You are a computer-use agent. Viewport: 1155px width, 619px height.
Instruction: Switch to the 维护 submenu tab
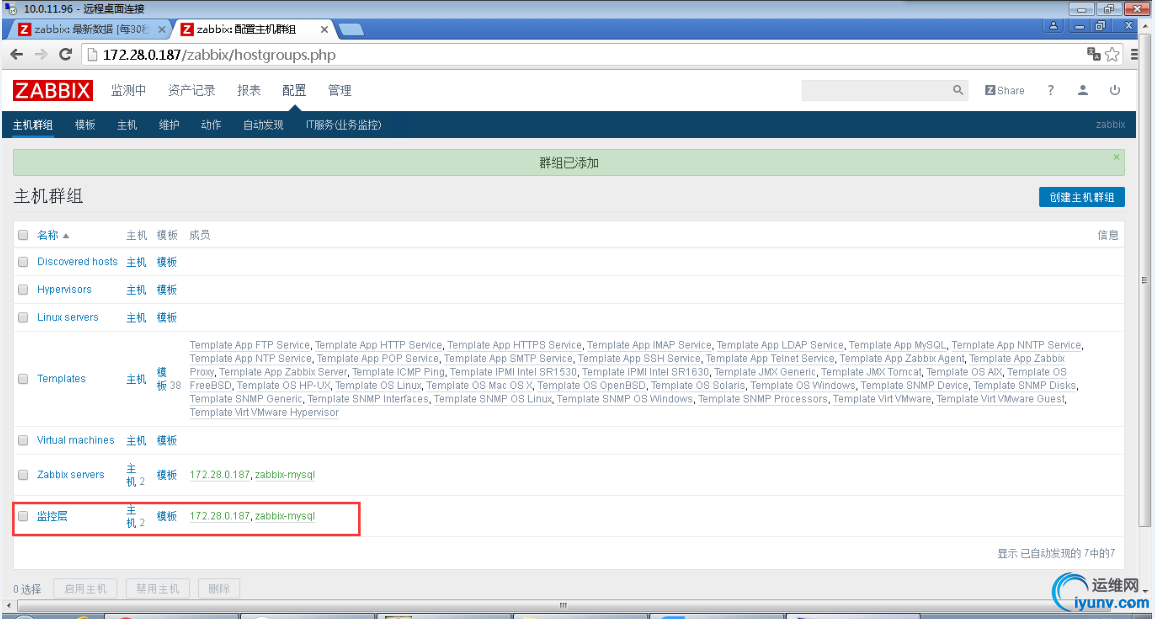coord(169,125)
